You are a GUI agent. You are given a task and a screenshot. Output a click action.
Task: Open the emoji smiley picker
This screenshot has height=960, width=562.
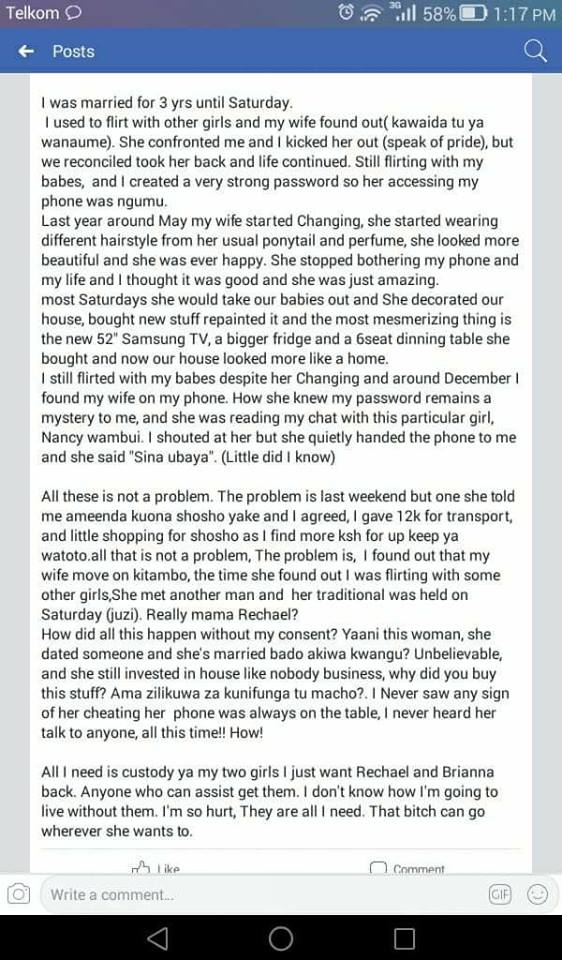coord(538,894)
